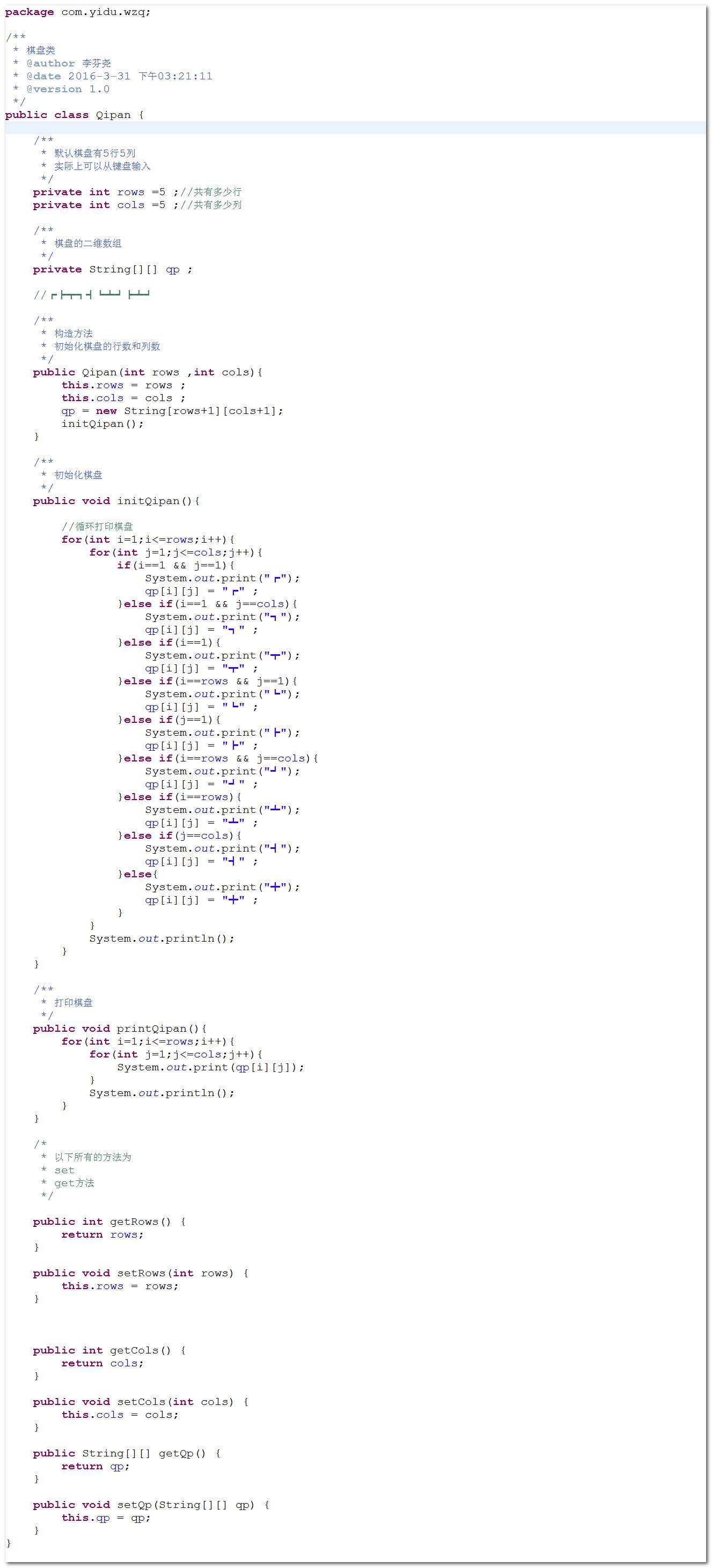712x1568 pixels.
Task: Click the getQp method name
Action: tap(176, 1454)
